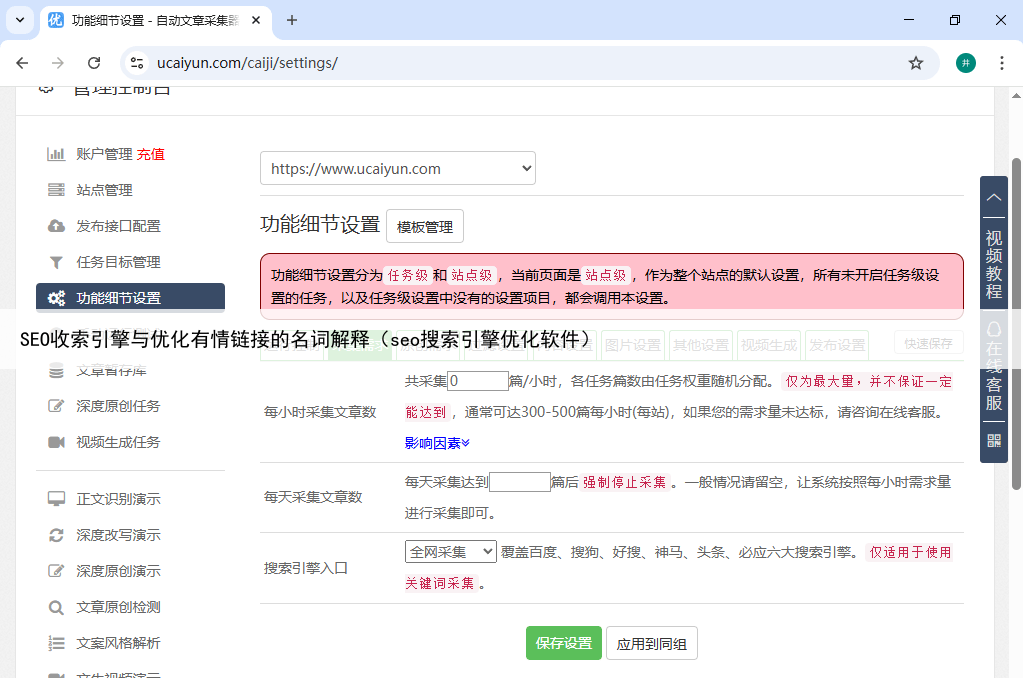Expand the 影响因素 details link
Viewport: 1023px width, 678px height.
click(x=437, y=443)
